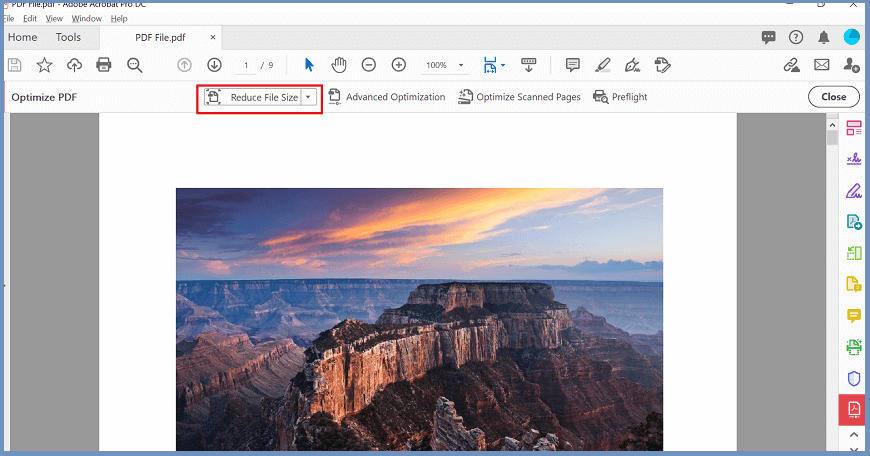Add document to favorites with star icon

click(x=44, y=65)
